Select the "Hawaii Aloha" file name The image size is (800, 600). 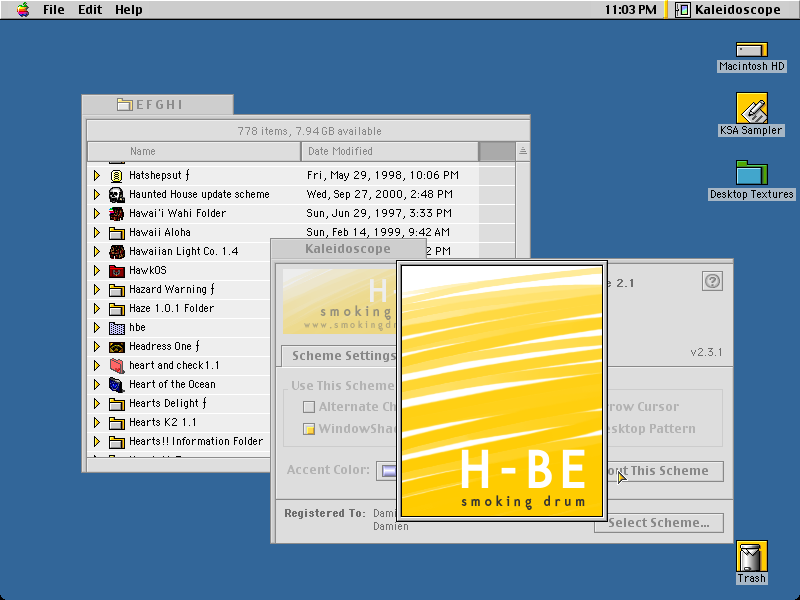160,232
